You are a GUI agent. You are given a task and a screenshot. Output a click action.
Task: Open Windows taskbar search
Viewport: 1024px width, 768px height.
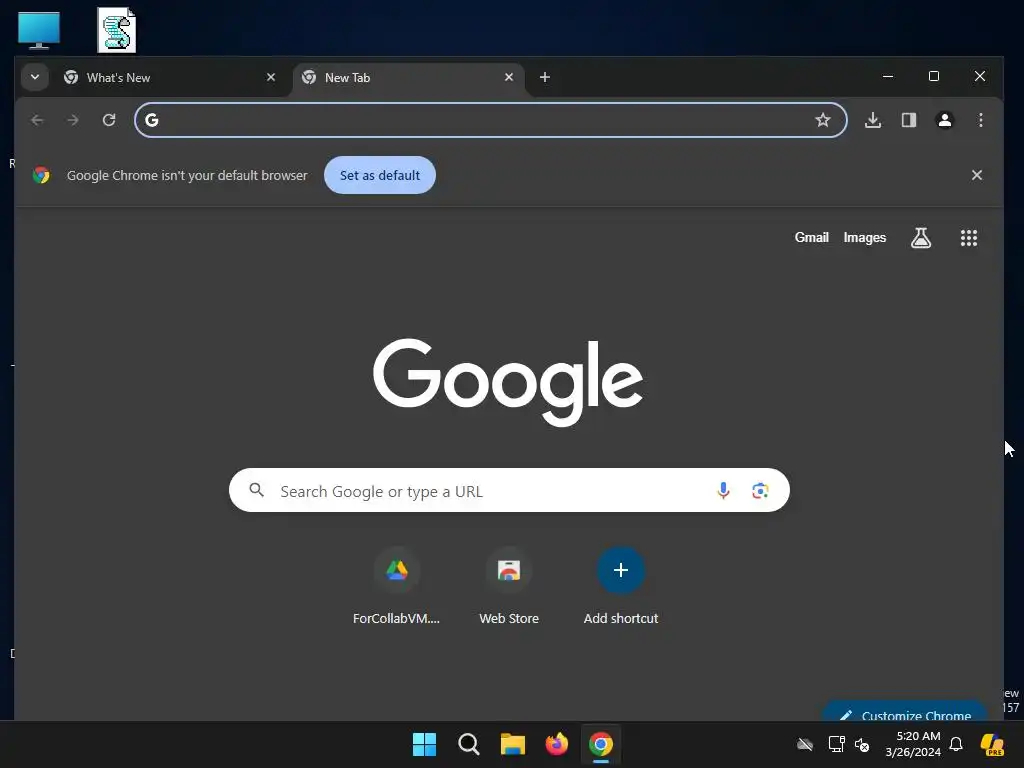click(x=469, y=744)
